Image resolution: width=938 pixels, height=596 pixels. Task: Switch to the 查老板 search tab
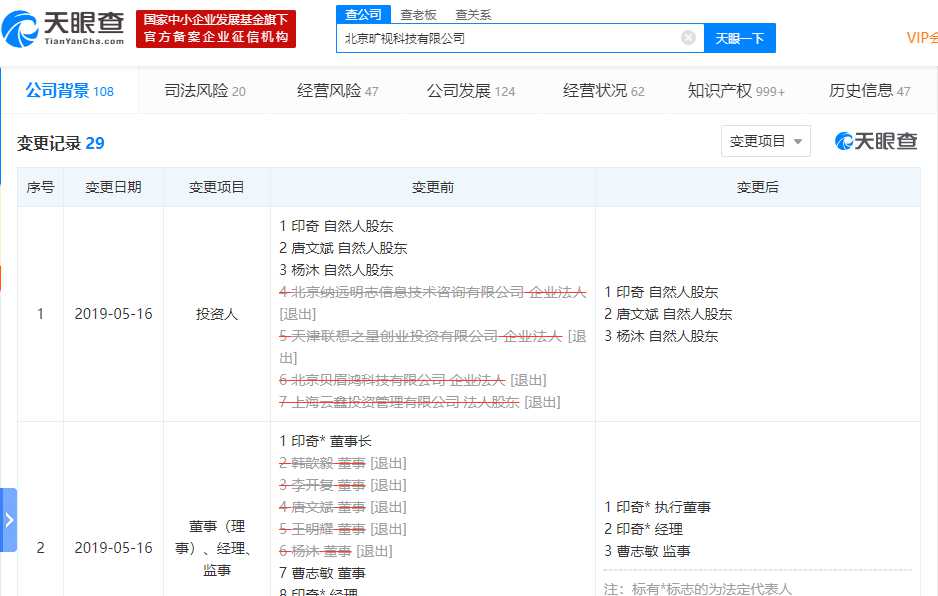(419, 15)
